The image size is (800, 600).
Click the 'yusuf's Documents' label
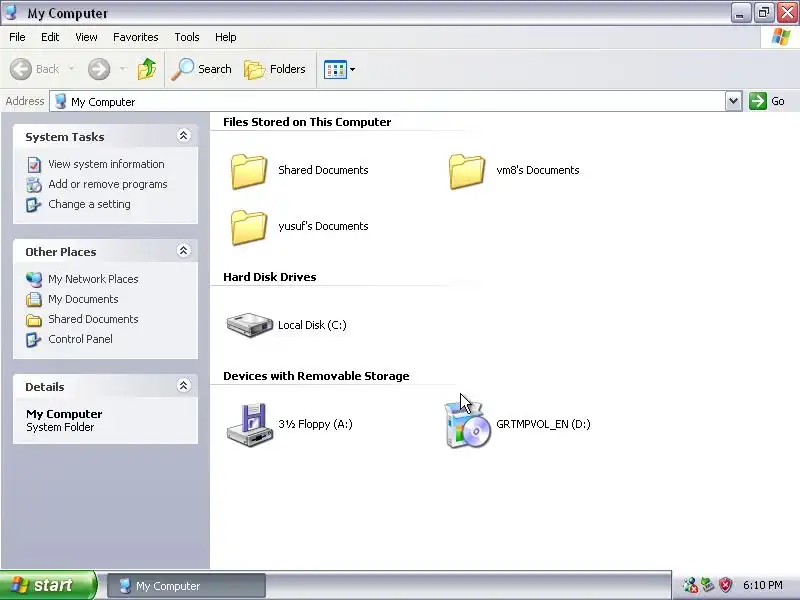[x=323, y=226]
